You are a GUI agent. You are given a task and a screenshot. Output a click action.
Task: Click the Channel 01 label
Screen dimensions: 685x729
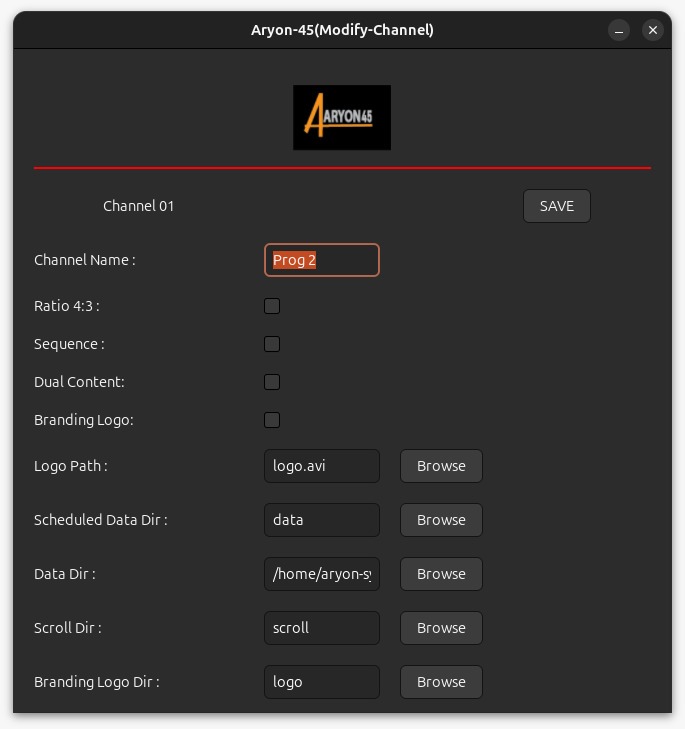139,206
